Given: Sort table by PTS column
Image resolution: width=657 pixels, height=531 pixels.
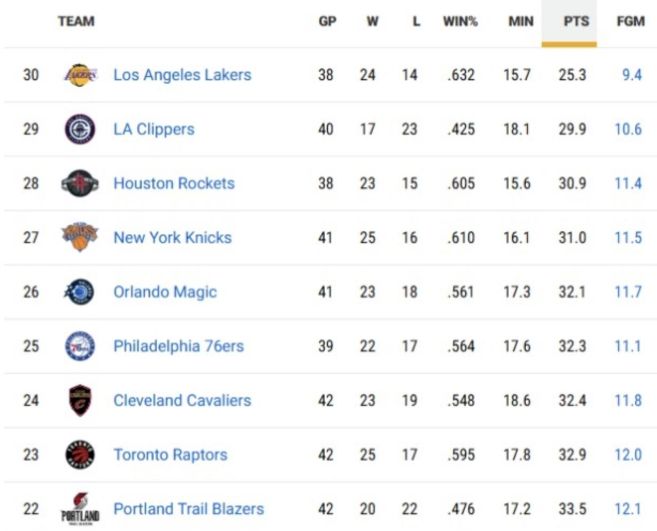Looking at the screenshot, I should pyautogui.click(x=576, y=21).
